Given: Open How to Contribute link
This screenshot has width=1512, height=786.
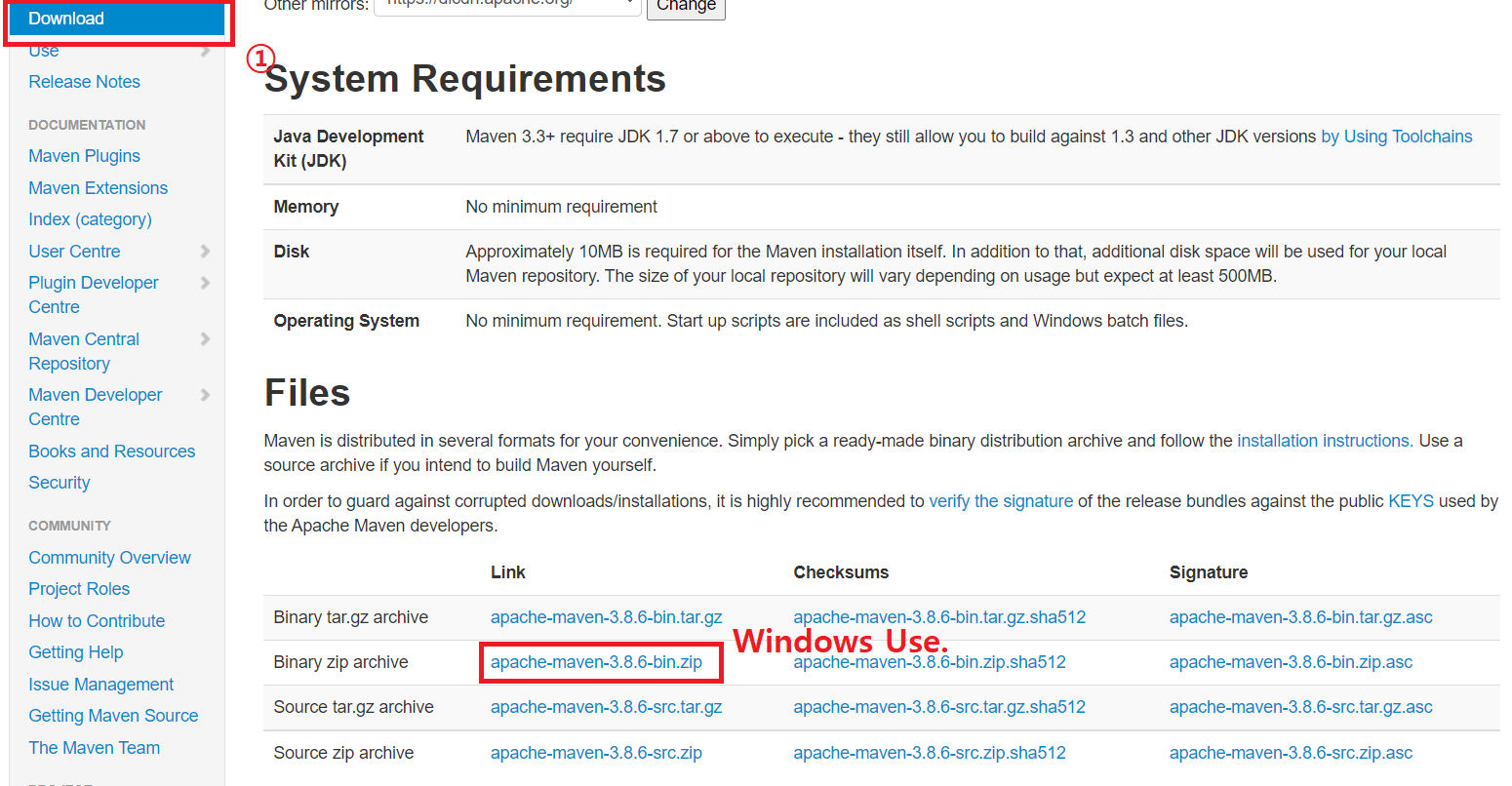Looking at the screenshot, I should [97, 621].
